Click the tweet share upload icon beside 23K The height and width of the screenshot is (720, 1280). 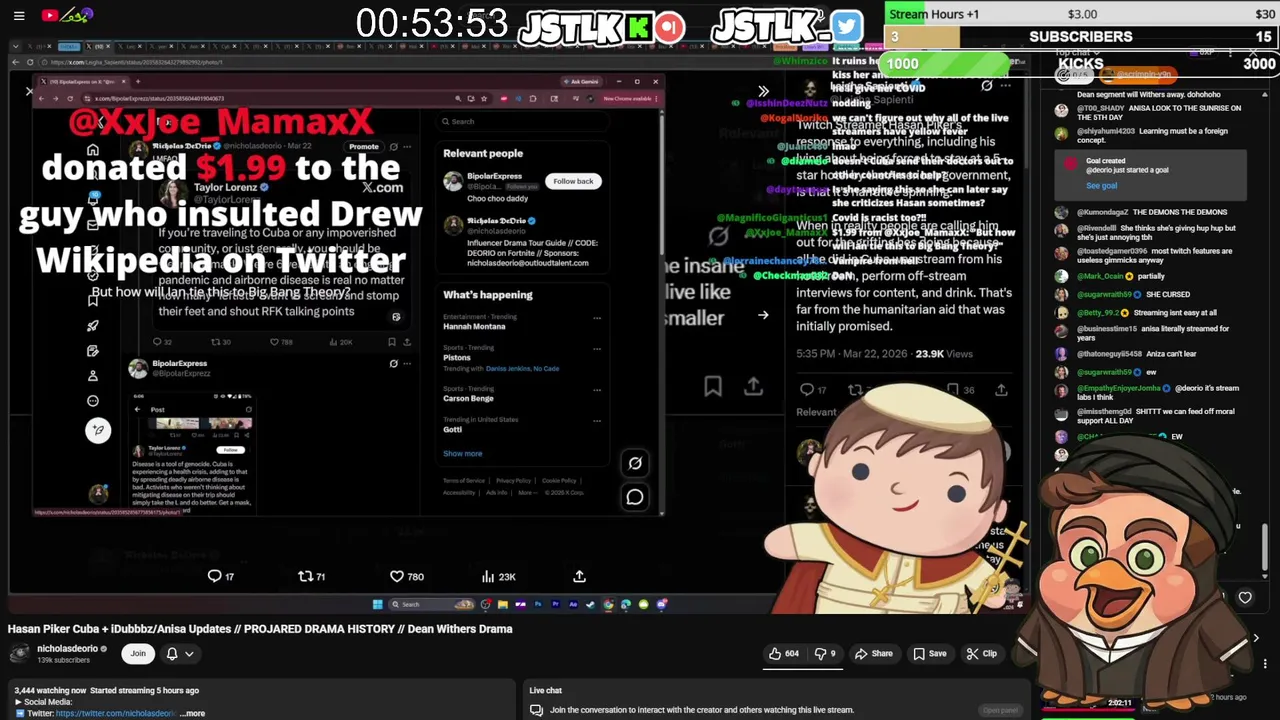579,576
